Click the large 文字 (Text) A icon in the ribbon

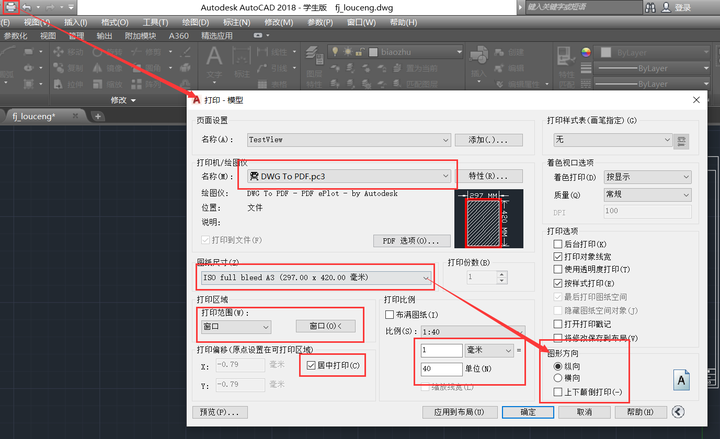[x=214, y=56]
